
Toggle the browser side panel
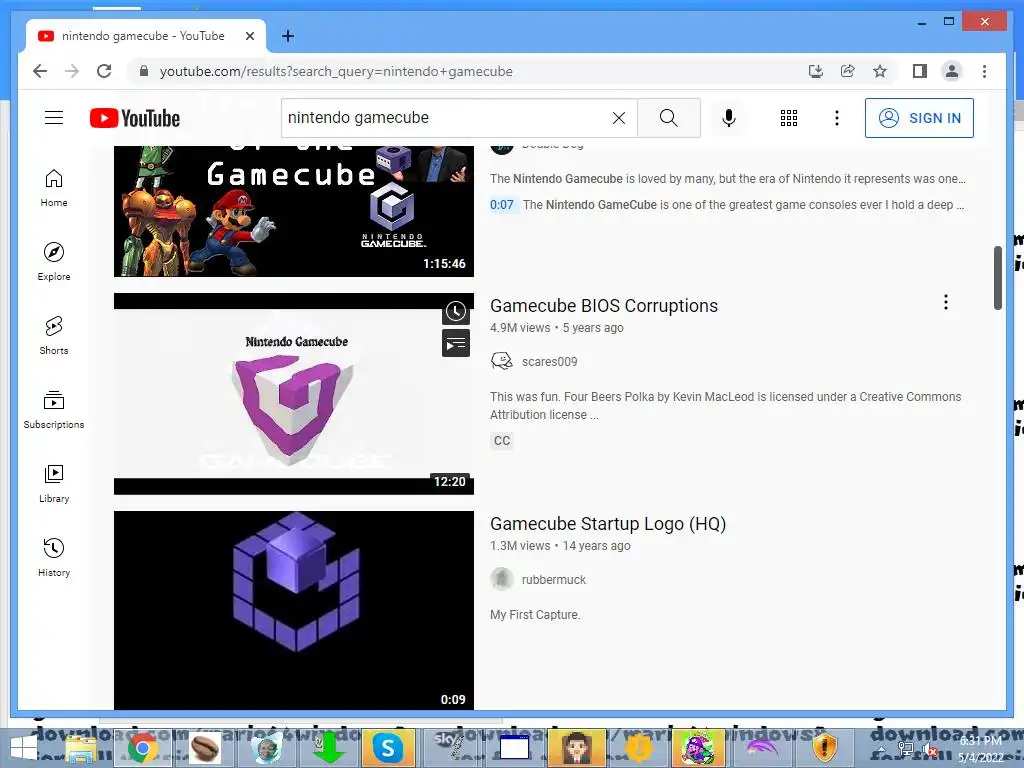(x=920, y=71)
